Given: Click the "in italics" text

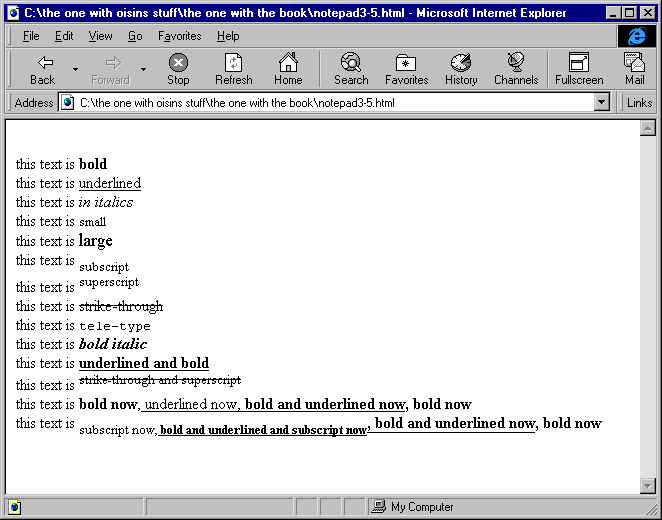Looking at the screenshot, I should (106, 202).
